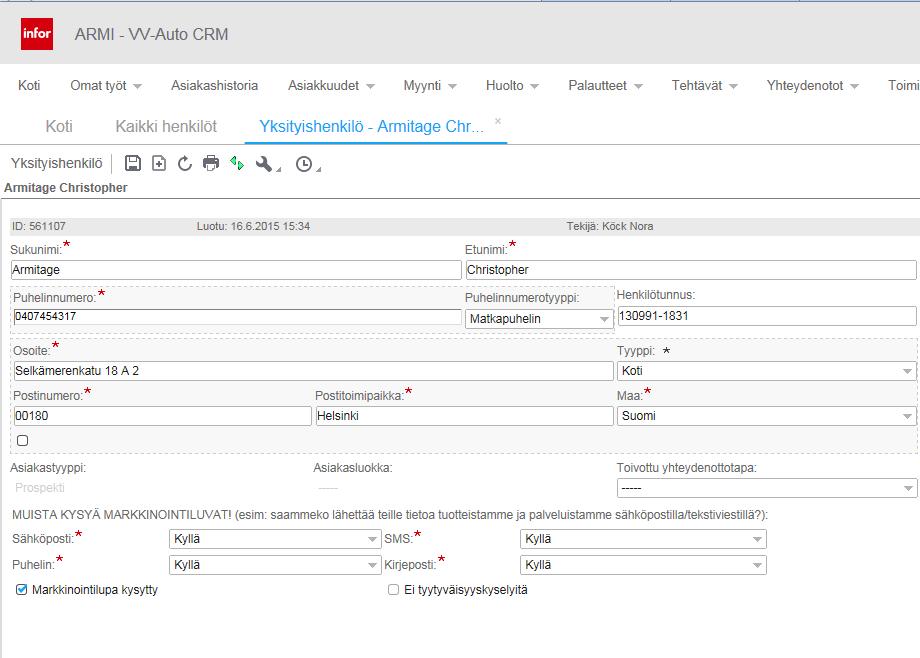Expand the Asiakkuudet menu
Image resolution: width=920 pixels, height=658 pixels.
[331, 86]
